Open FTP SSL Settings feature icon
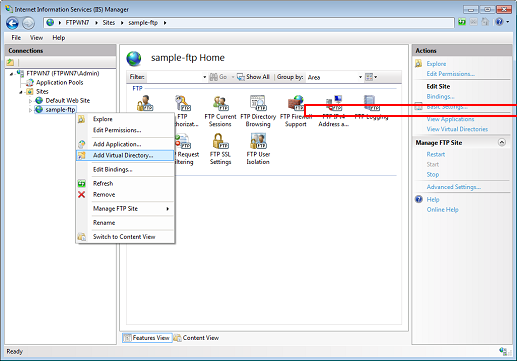The image size is (517, 361). coord(220,149)
